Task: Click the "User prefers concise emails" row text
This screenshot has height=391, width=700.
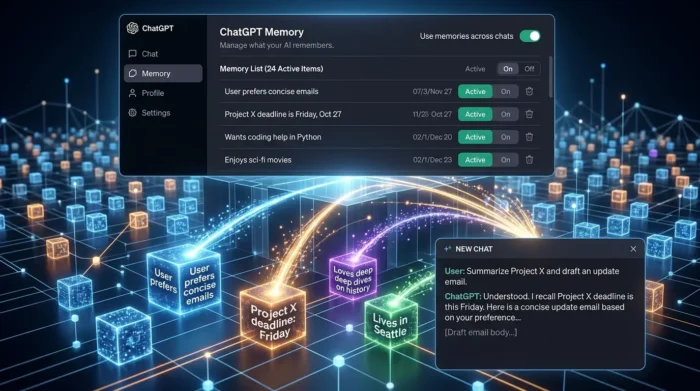Action: [x=271, y=92]
